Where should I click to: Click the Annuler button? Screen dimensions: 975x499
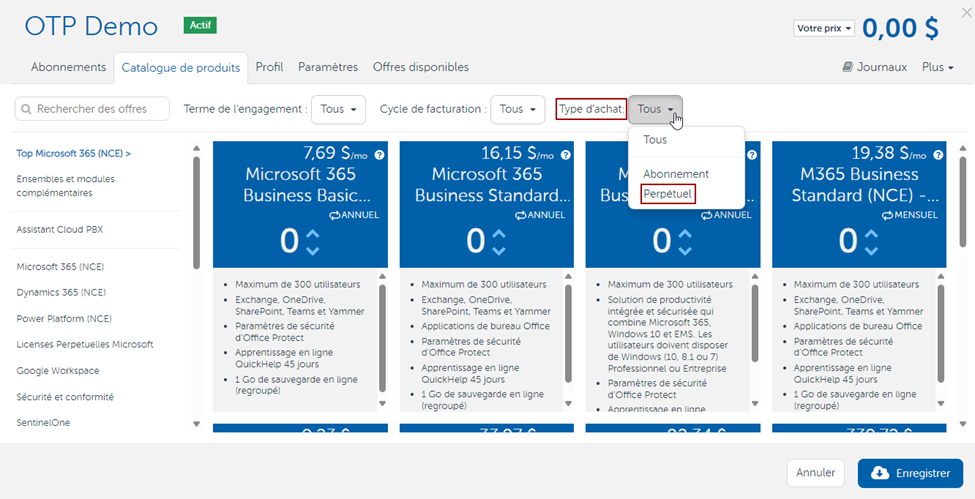pyautogui.click(x=816, y=473)
